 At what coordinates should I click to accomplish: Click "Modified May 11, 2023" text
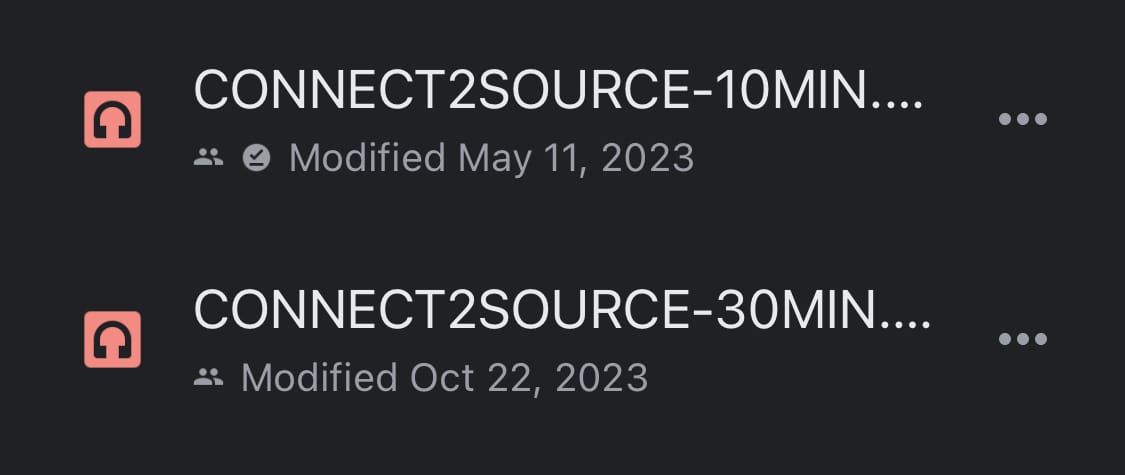click(x=491, y=158)
